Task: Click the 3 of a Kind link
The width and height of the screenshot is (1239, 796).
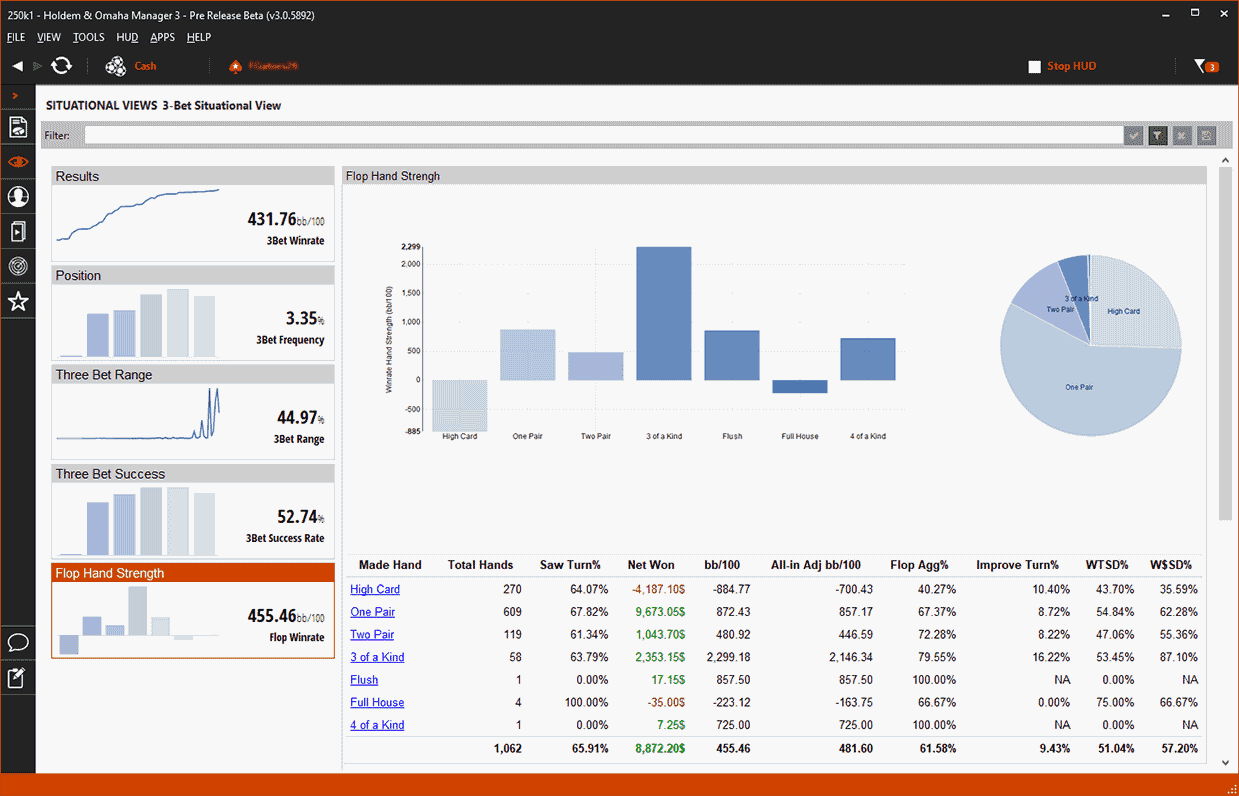Action: point(377,657)
